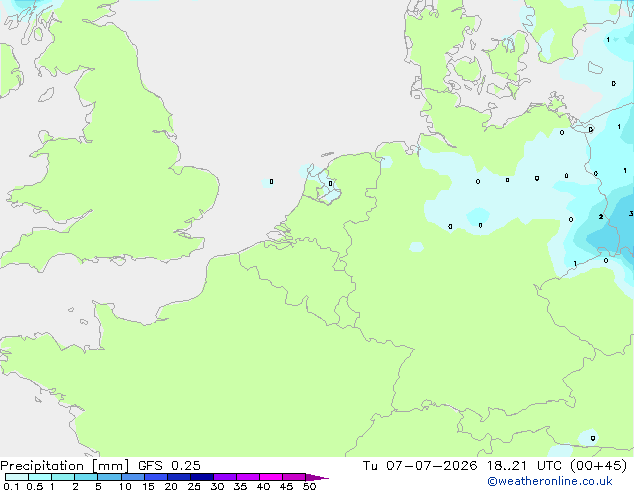Pick the 10–15 mm blue legend swatch

[x=133, y=477]
